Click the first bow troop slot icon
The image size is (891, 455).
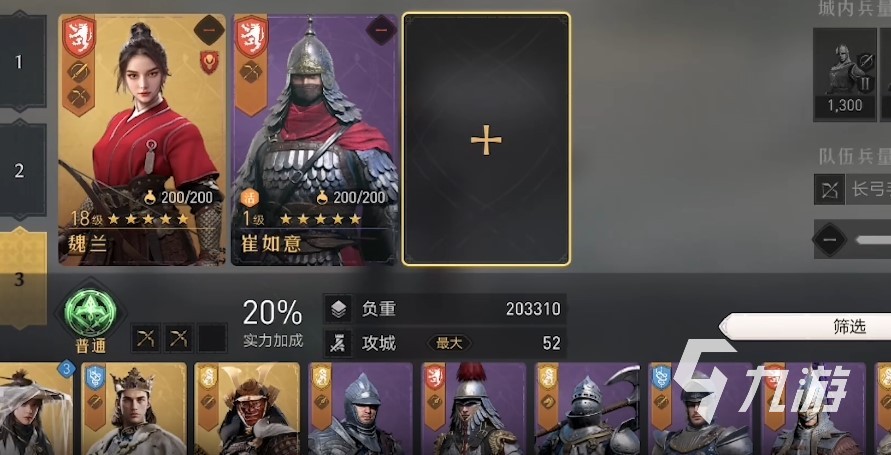coord(145,339)
